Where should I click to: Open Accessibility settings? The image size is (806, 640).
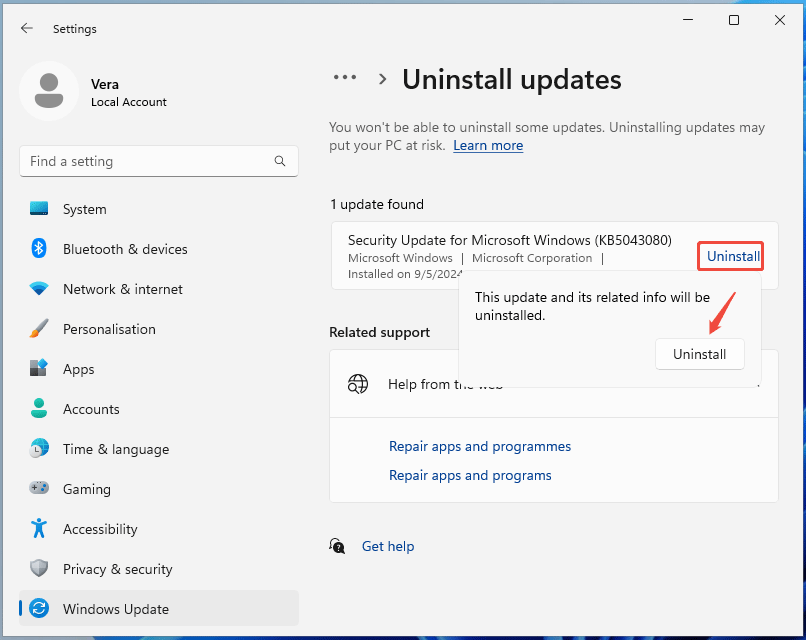tap(101, 529)
